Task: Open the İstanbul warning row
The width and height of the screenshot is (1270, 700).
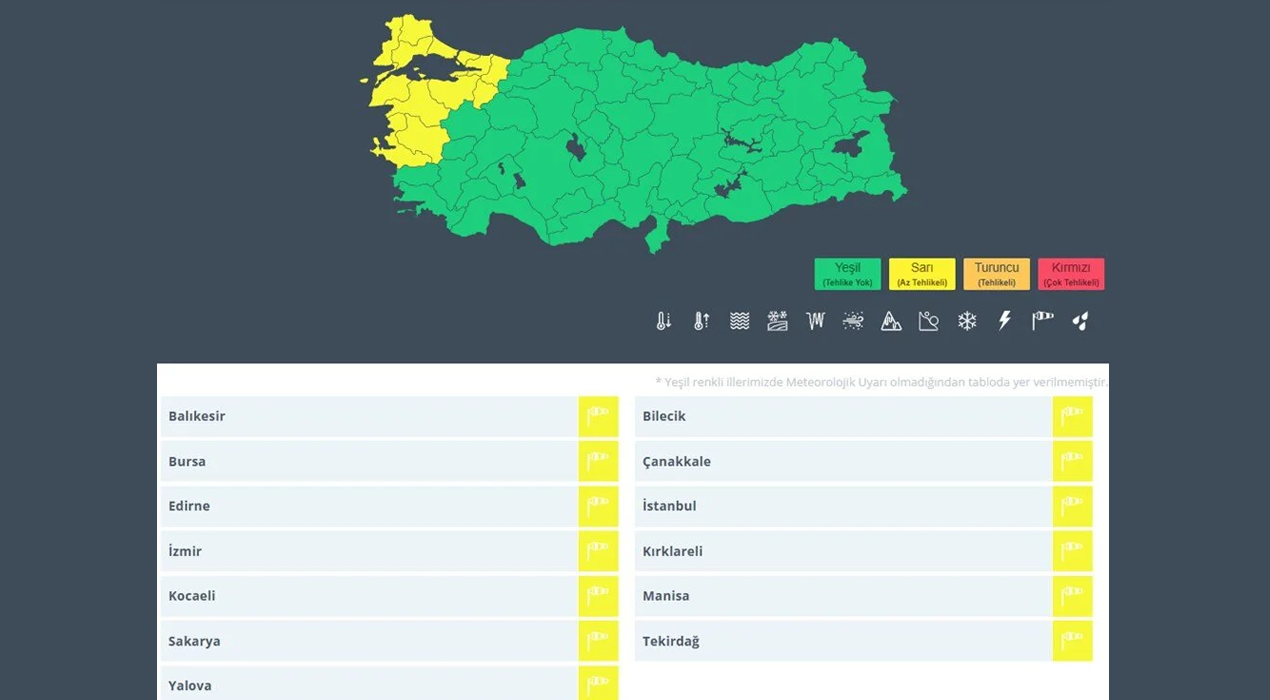Action: pos(843,506)
